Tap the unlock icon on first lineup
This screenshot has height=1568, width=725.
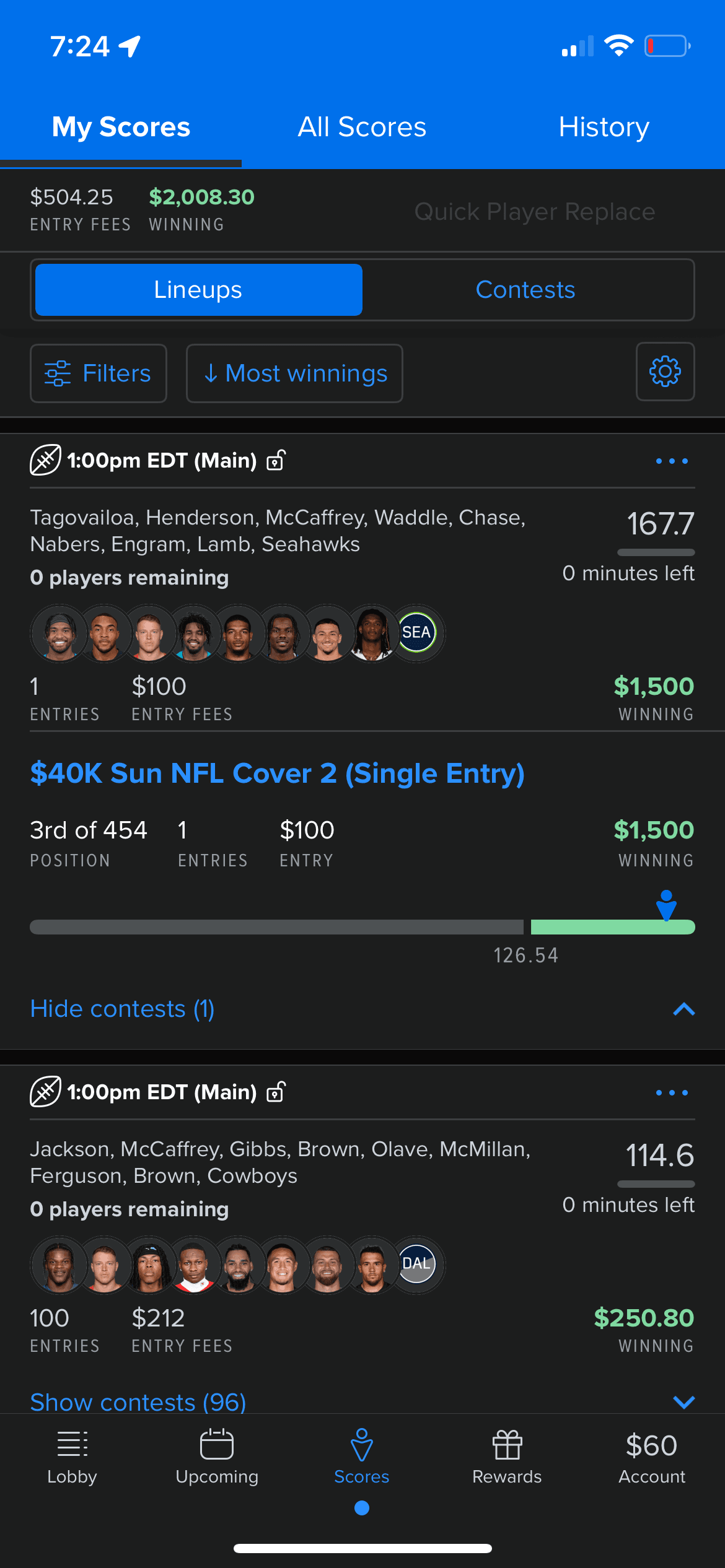pos(276,461)
